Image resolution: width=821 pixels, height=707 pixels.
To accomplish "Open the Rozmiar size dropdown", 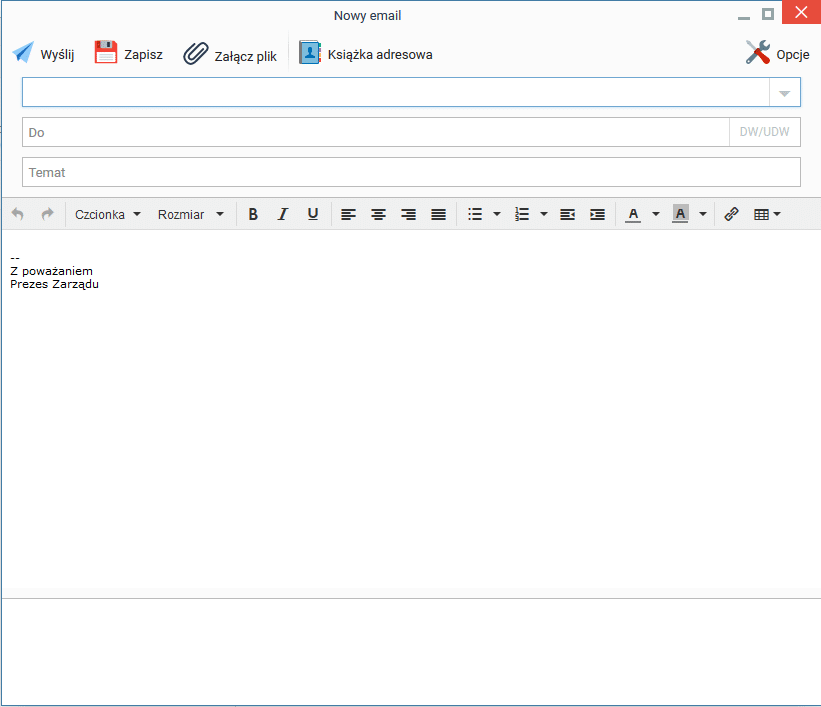I will (x=191, y=214).
